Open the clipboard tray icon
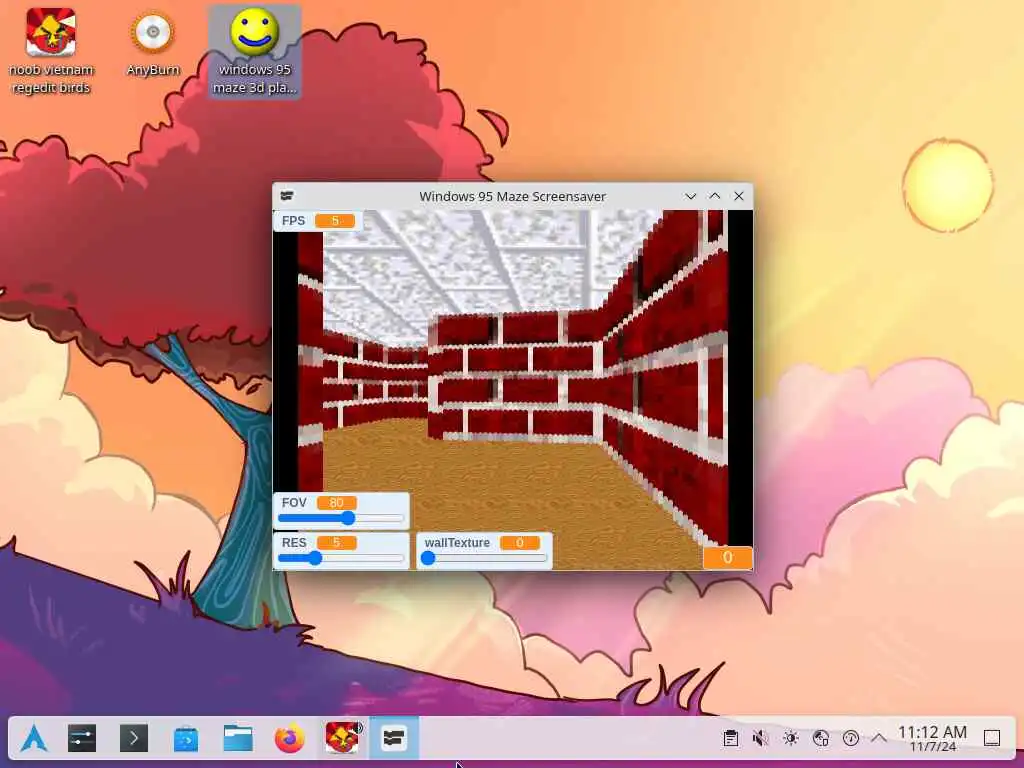Screen dimensions: 1024x768 731,739
